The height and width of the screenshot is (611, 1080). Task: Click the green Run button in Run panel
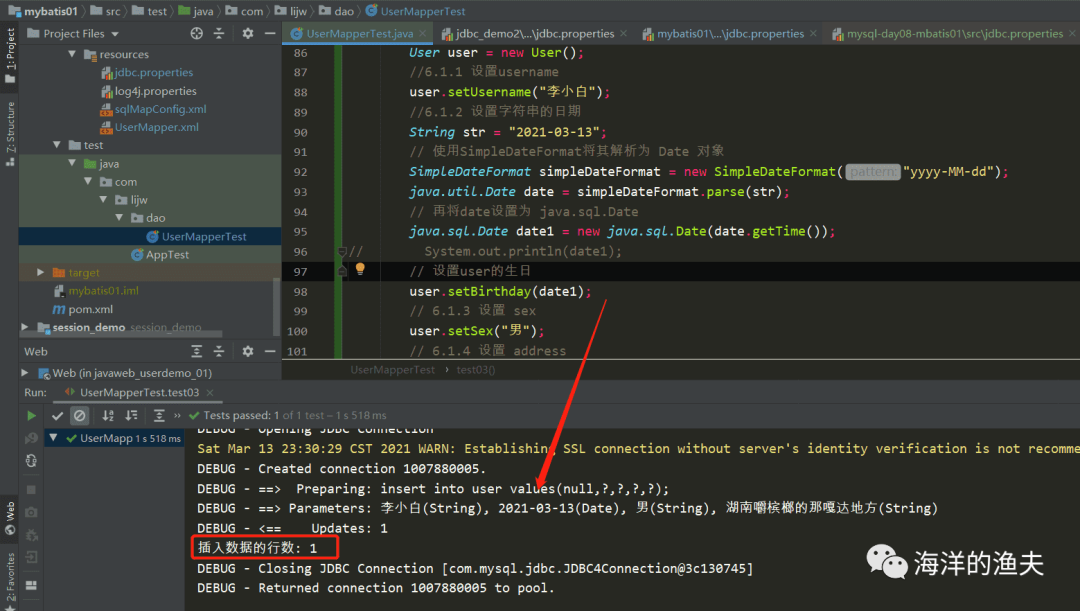click(31, 415)
